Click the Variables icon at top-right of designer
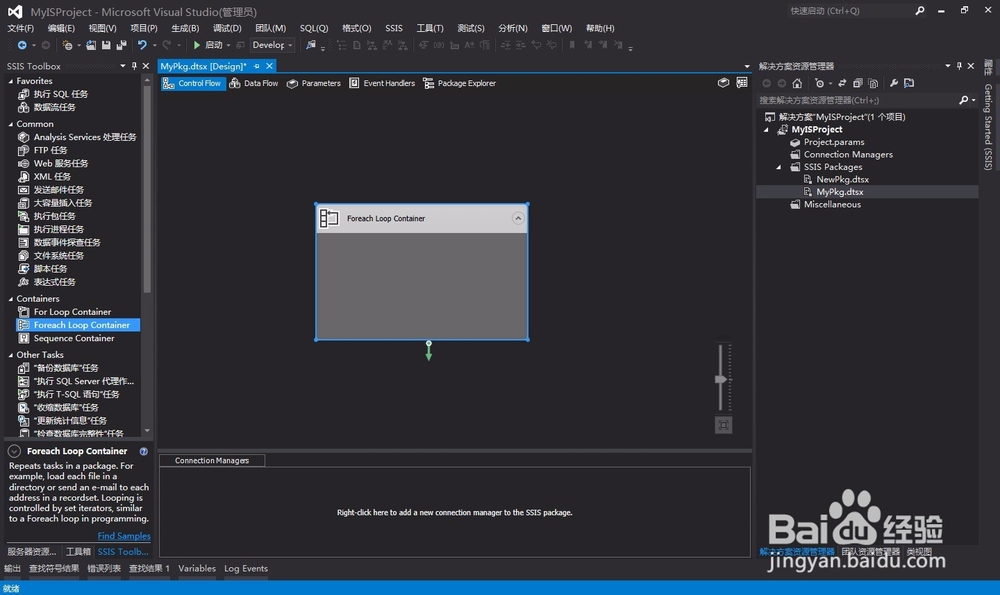The width and height of the screenshot is (1000, 595). pos(723,83)
